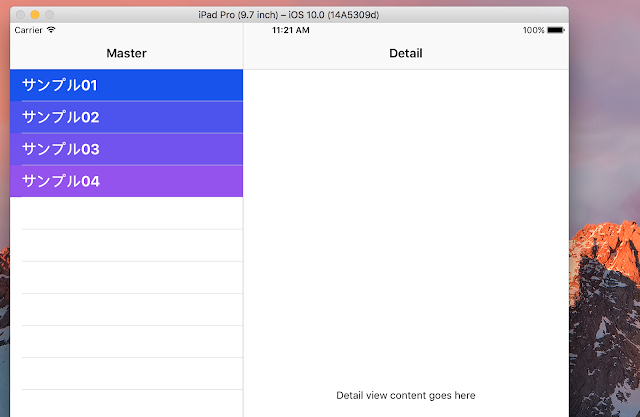
Task: Click the 'Detail view content goes here' label
Action: point(406,395)
